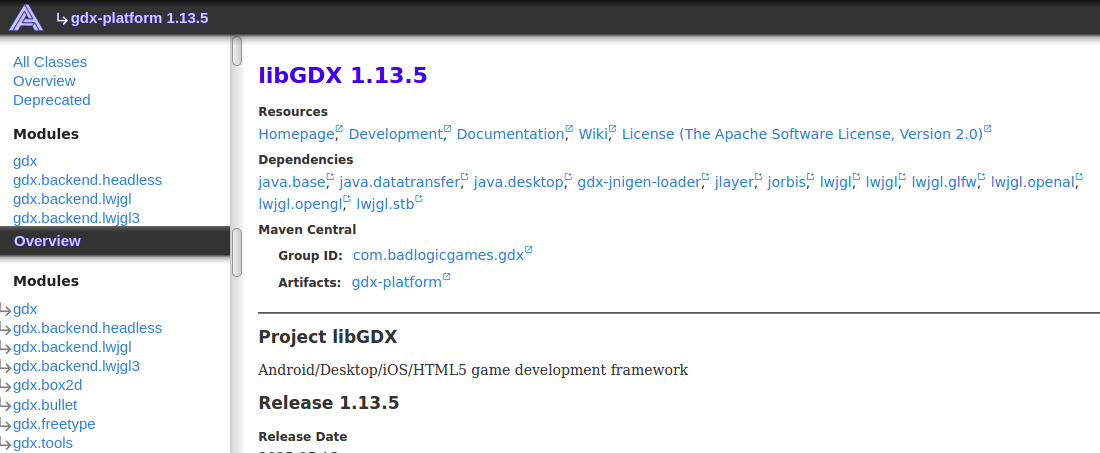Click the javadoc link icon after java.base
Image resolution: width=1100 pixels, height=453 pixels.
330,178
